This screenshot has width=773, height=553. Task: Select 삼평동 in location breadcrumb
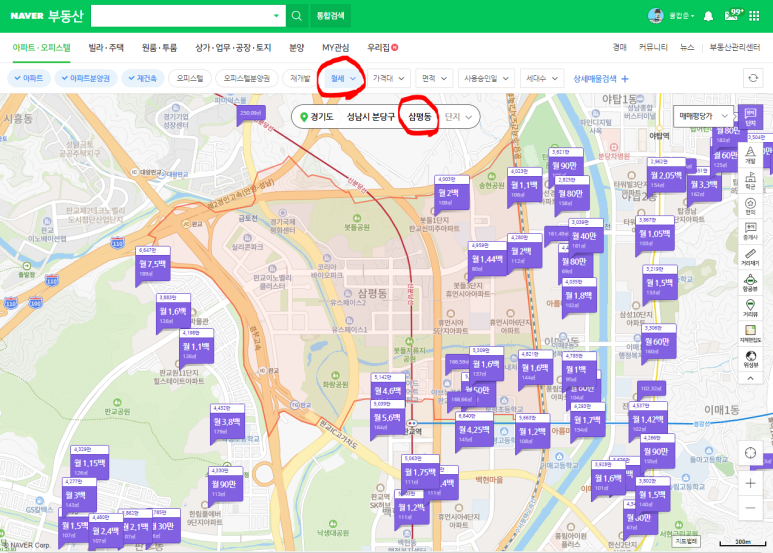(x=420, y=117)
